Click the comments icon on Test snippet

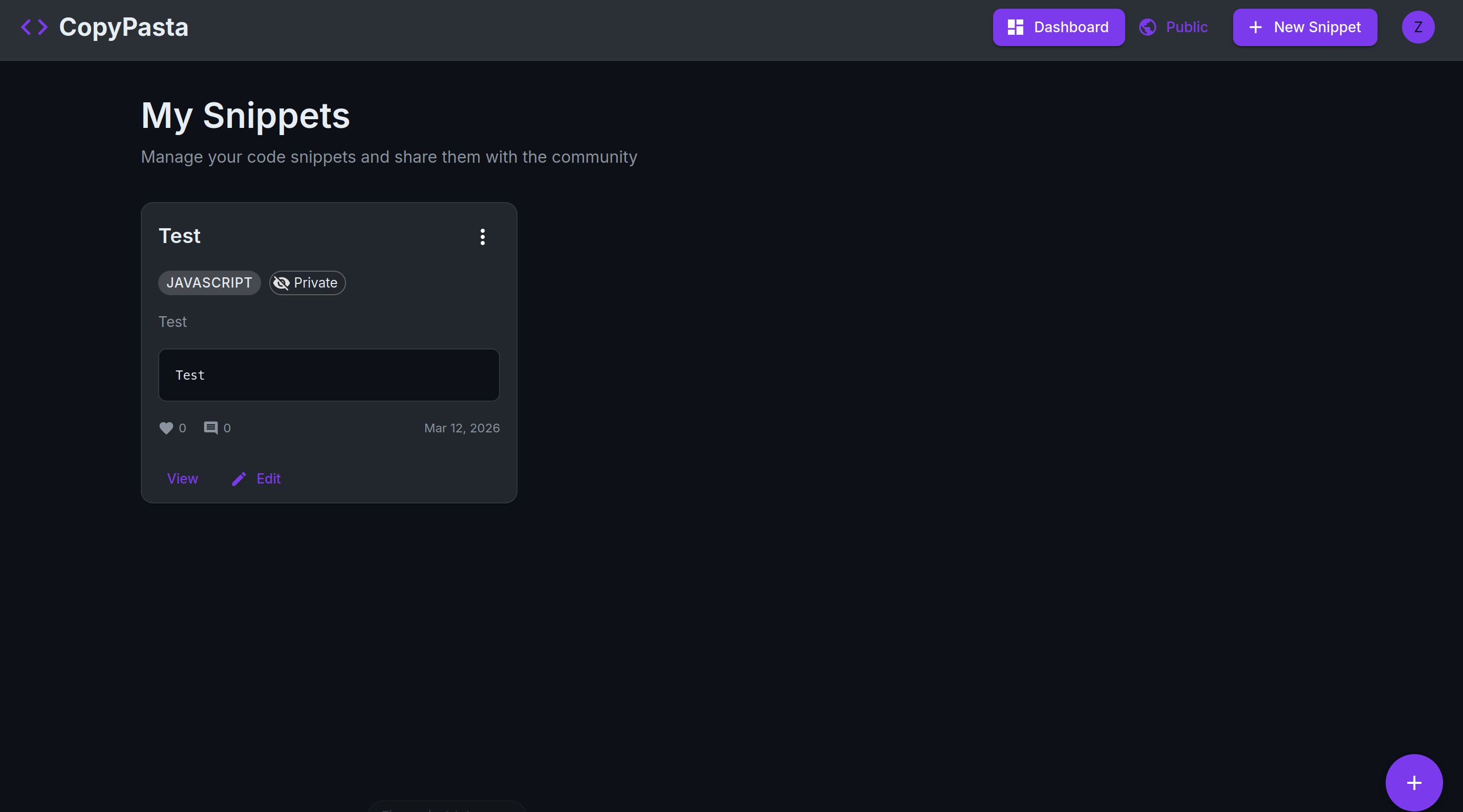tap(211, 428)
